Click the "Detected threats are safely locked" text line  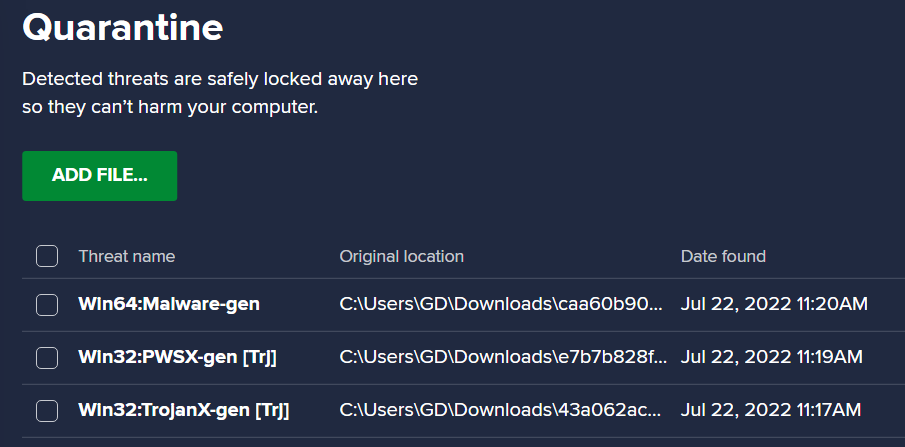click(x=220, y=79)
